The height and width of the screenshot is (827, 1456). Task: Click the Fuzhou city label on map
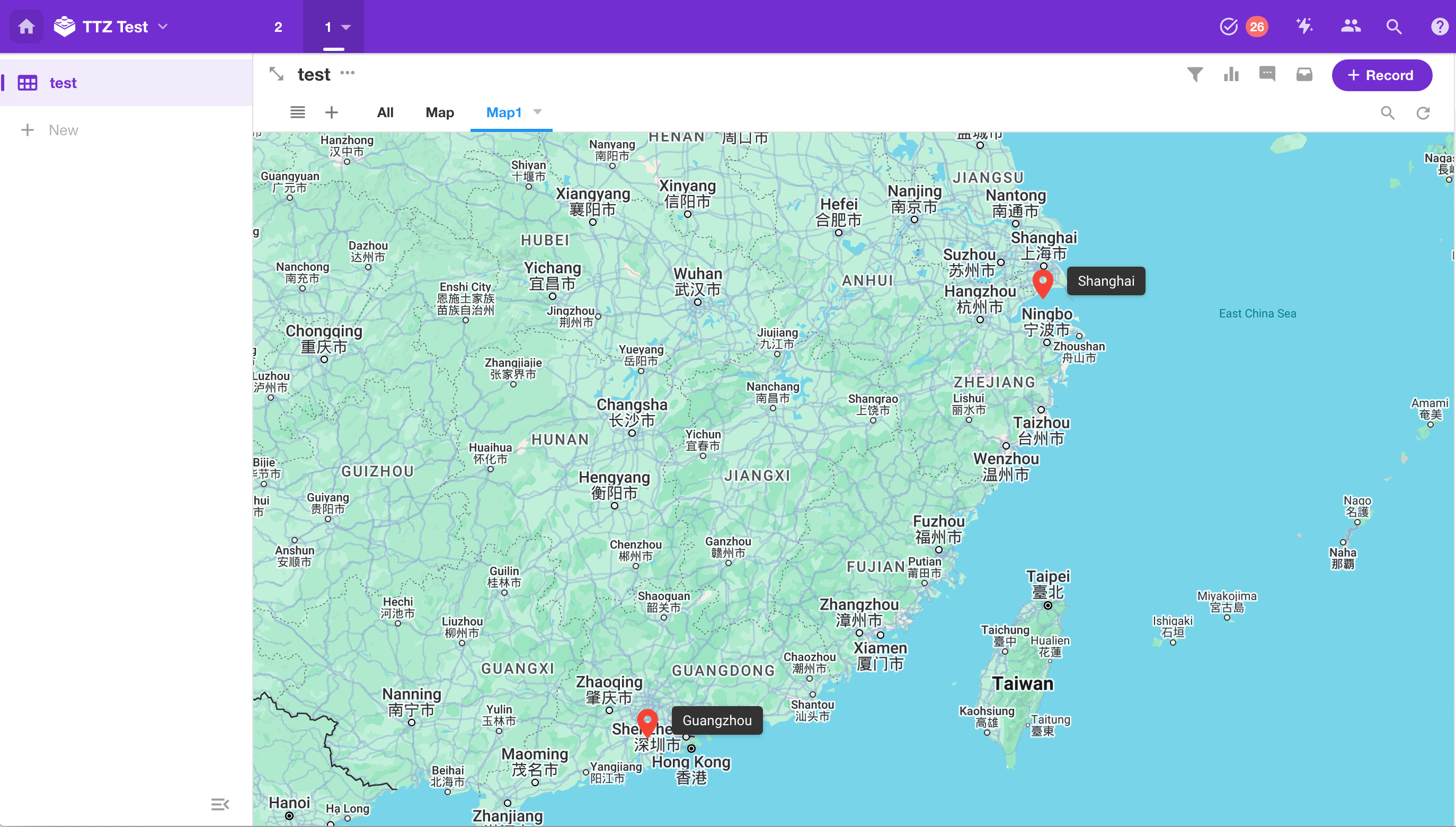tap(938, 530)
